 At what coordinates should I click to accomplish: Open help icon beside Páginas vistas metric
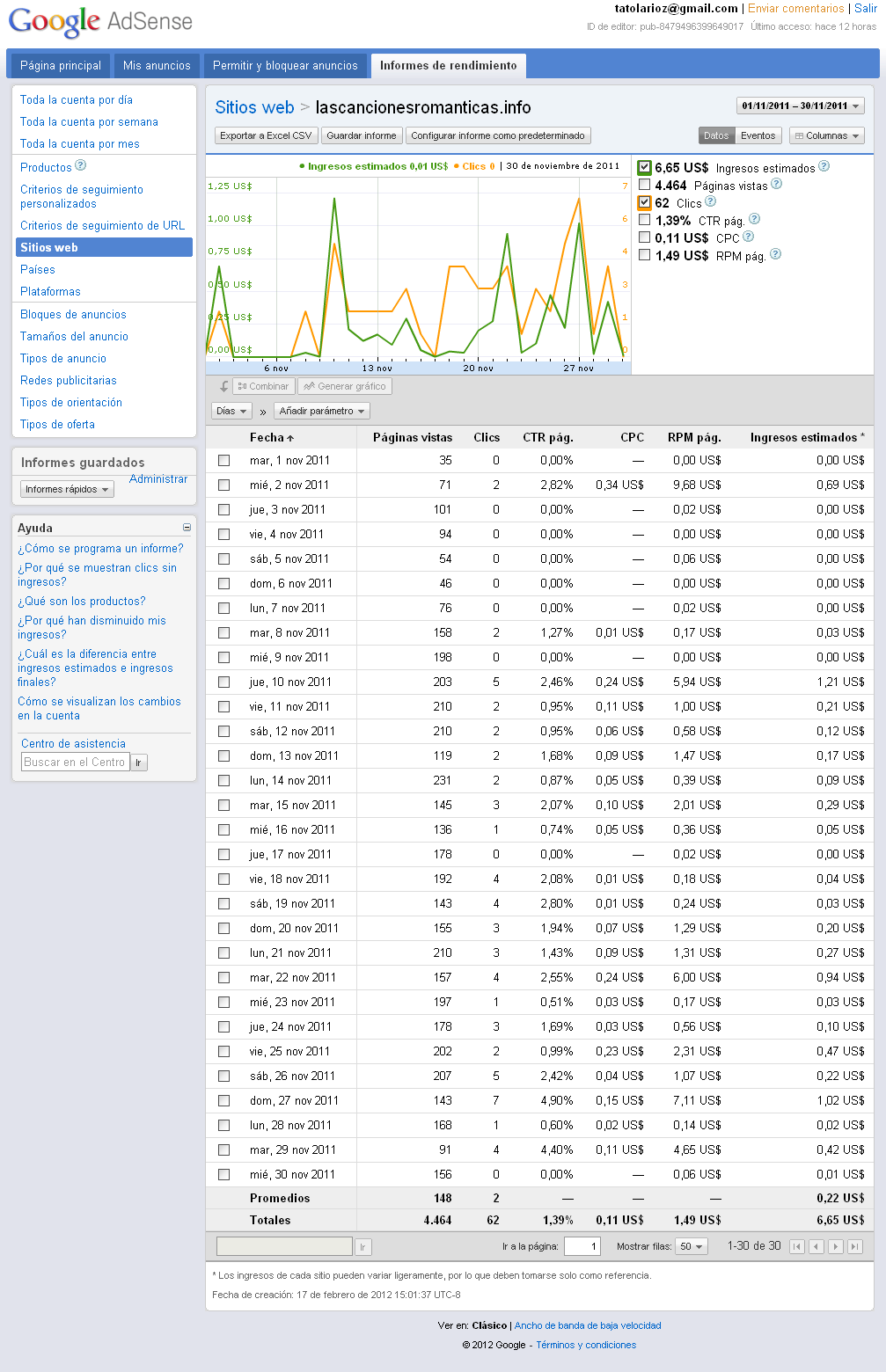click(x=776, y=184)
